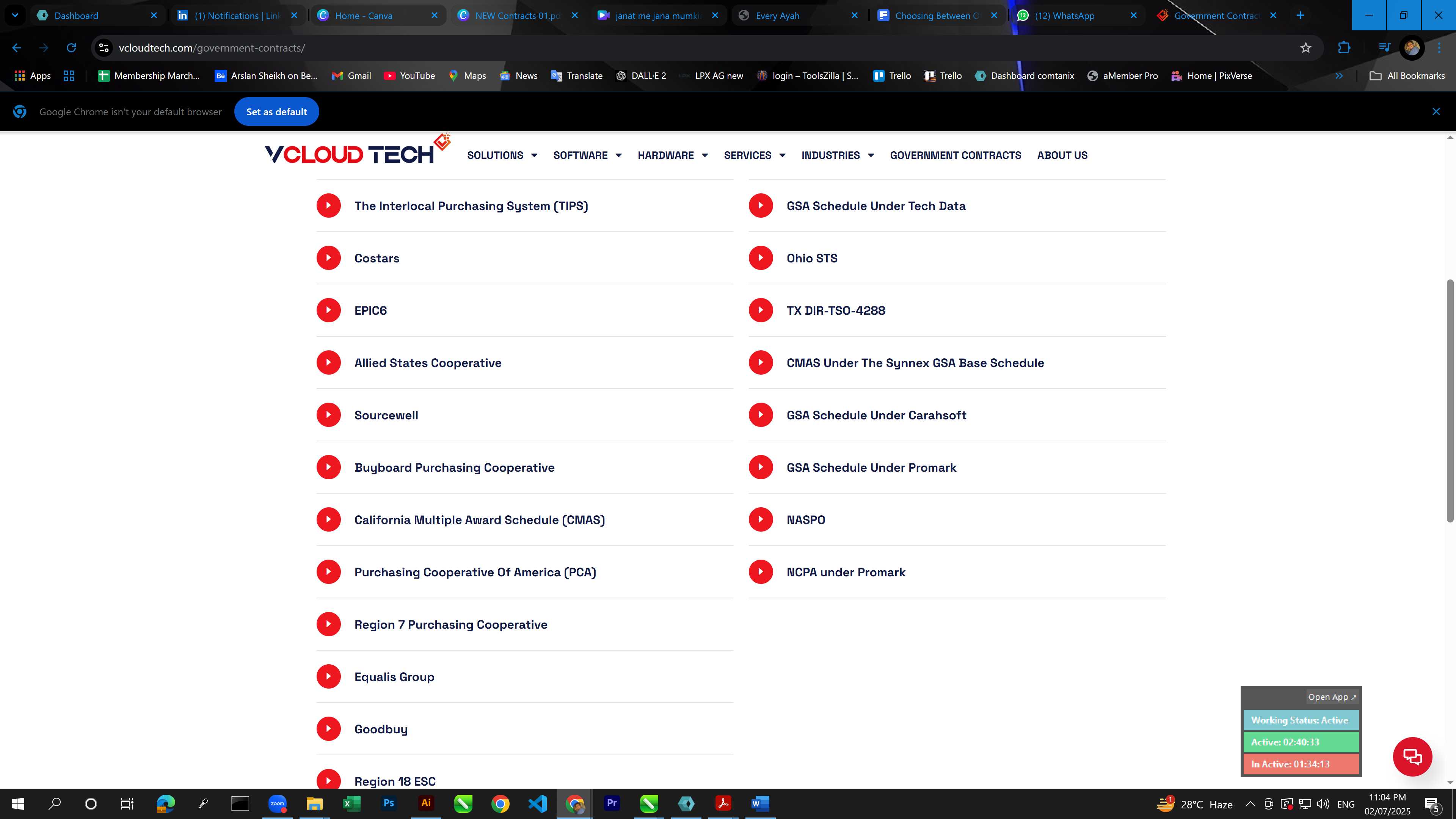Expand the SERVICES dropdown menu

(x=755, y=155)
